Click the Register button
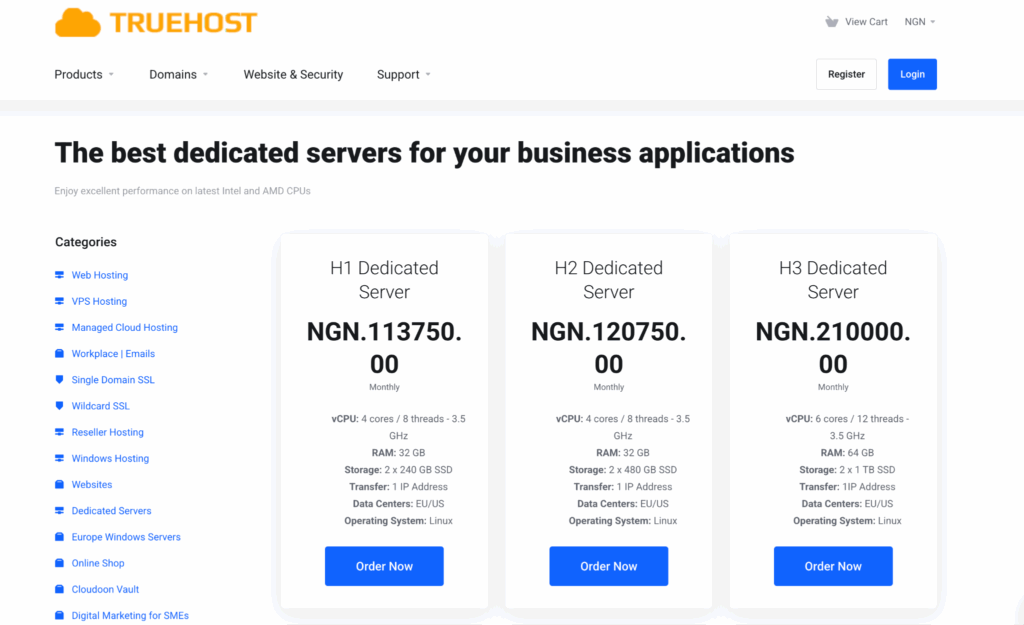This screenshot has height=625, width=1024. (846, 74)
